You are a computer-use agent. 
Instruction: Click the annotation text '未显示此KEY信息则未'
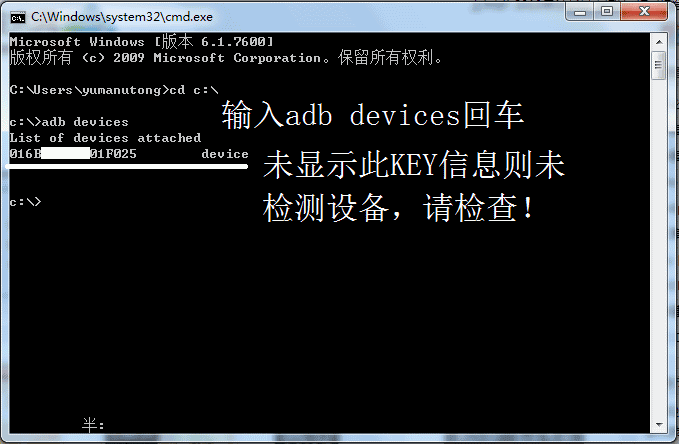coord(414,165)
